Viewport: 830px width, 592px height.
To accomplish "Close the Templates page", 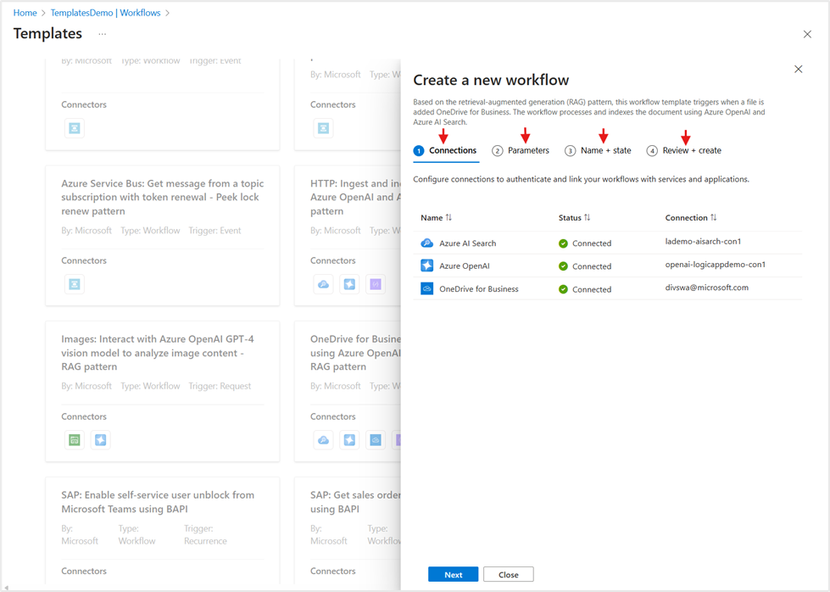I will (807, 34).
